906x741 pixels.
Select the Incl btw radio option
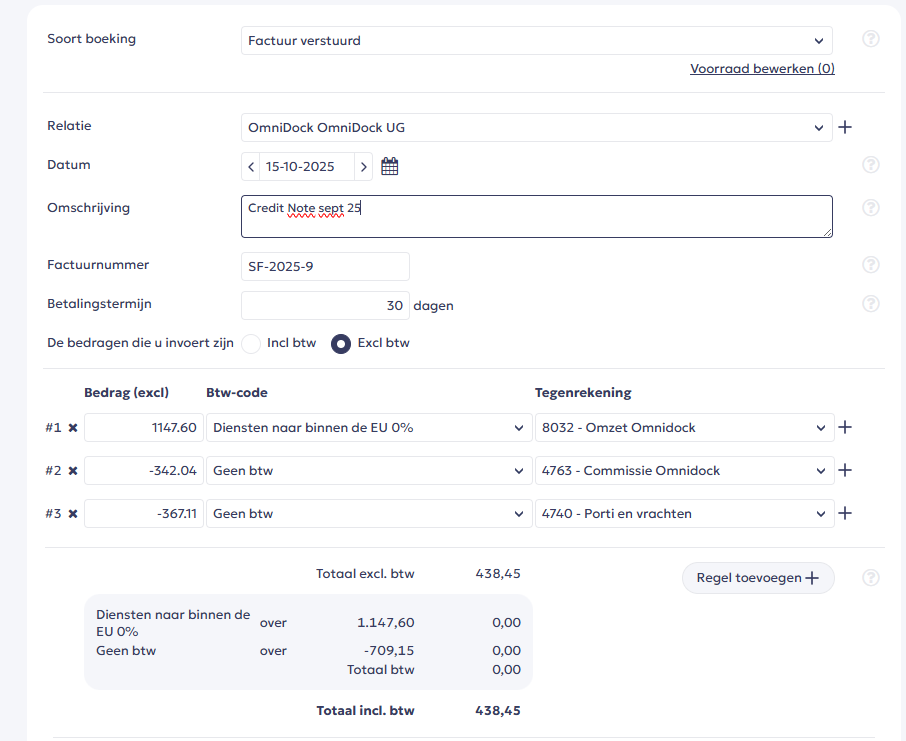(x=252, y=343)
